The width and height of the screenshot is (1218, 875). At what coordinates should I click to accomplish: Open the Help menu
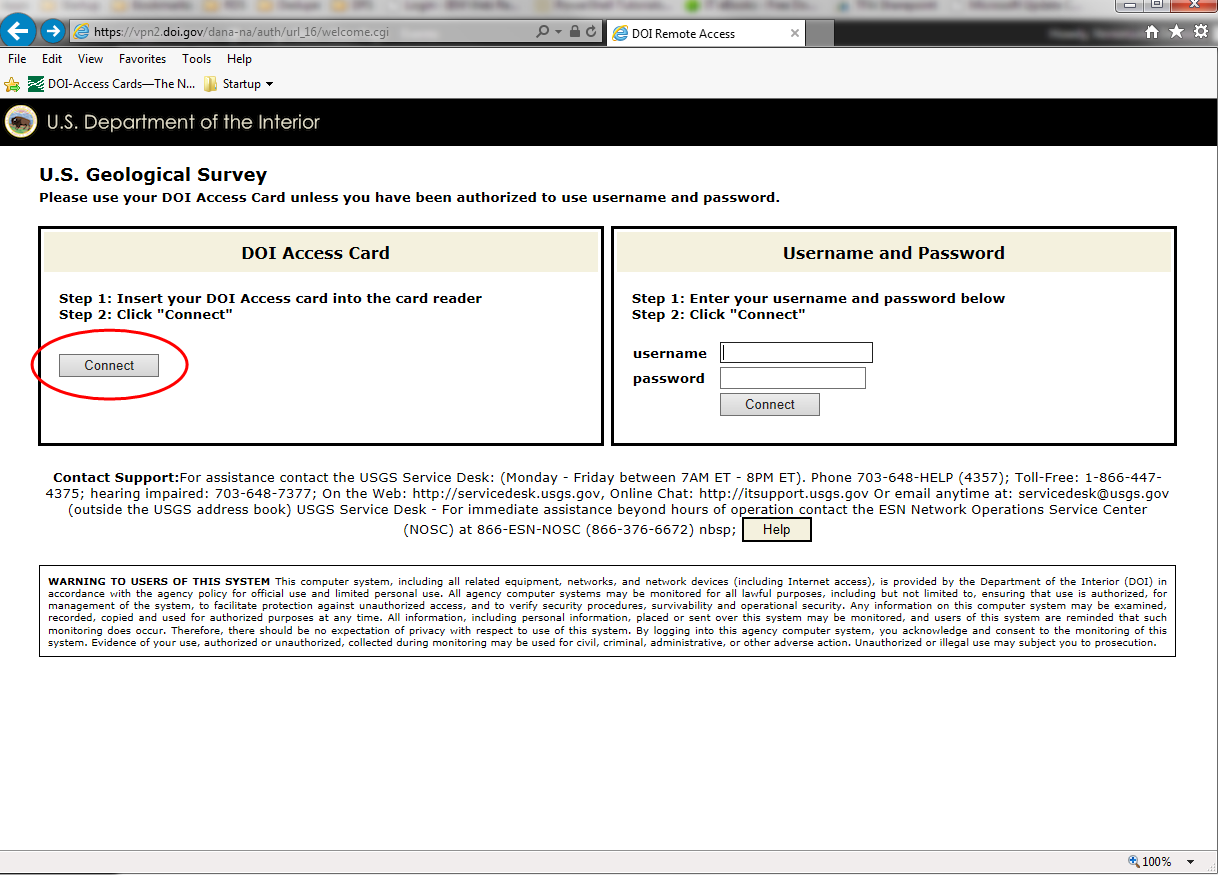240,59
